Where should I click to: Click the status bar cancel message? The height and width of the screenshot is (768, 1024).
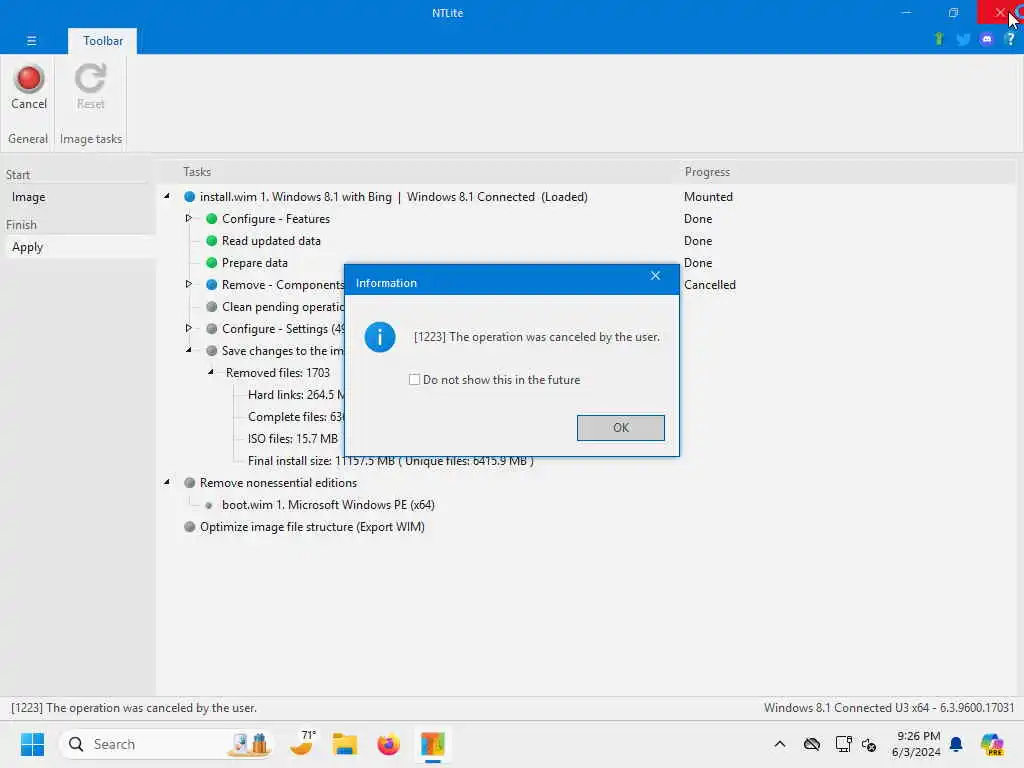tap(134, 708)
